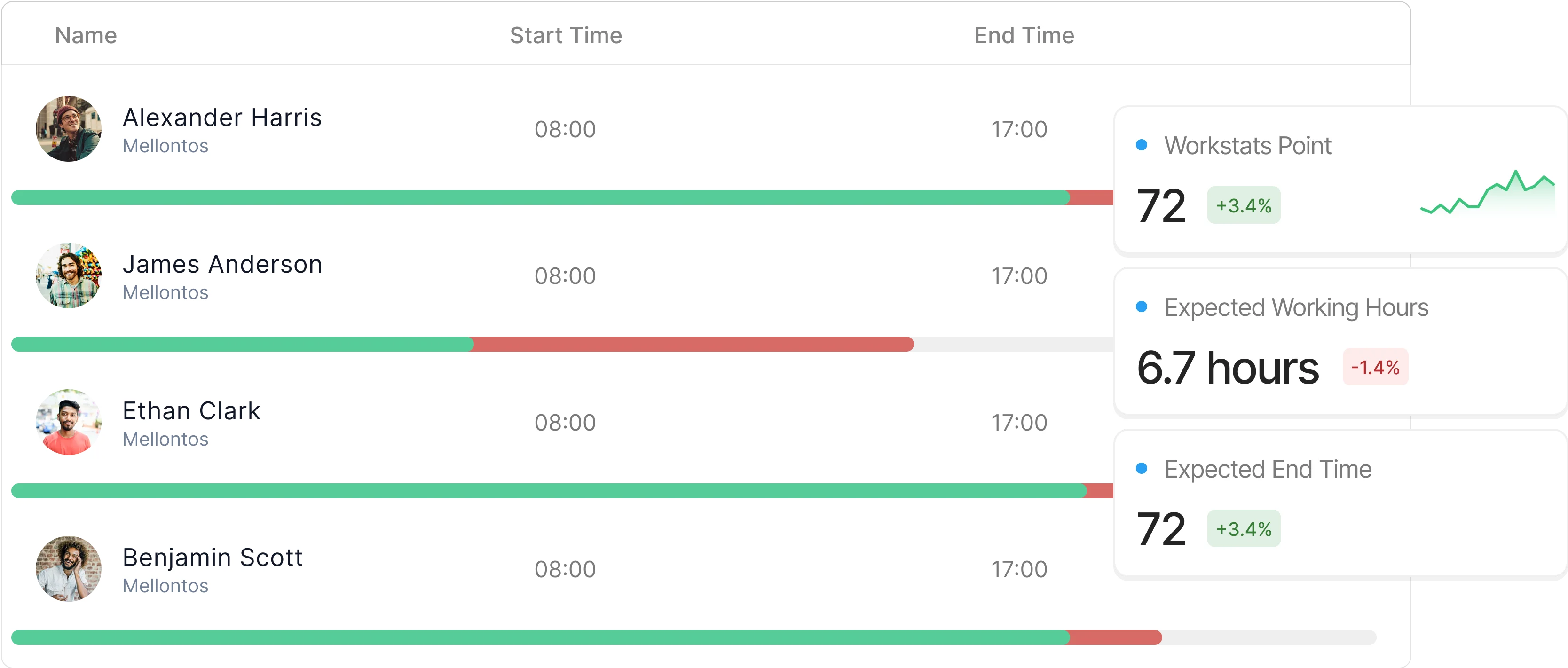Click the blue dot beside Expected End Time
Image resolution: width=1568 pixels, height=668 pixels.
(1141, 469)
